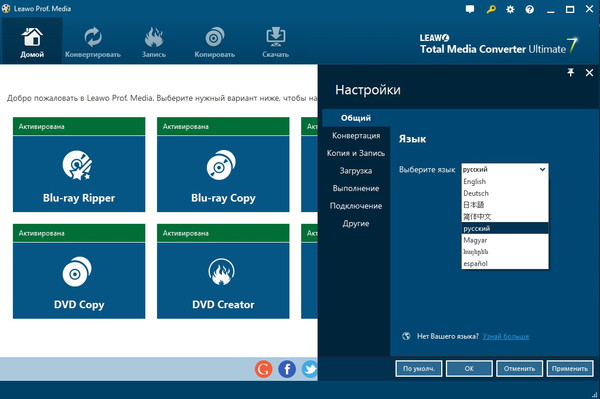Choose Magyar in the language list
Image resolution: width=600 pixels, height=399 pixels.
coord(505,240)
